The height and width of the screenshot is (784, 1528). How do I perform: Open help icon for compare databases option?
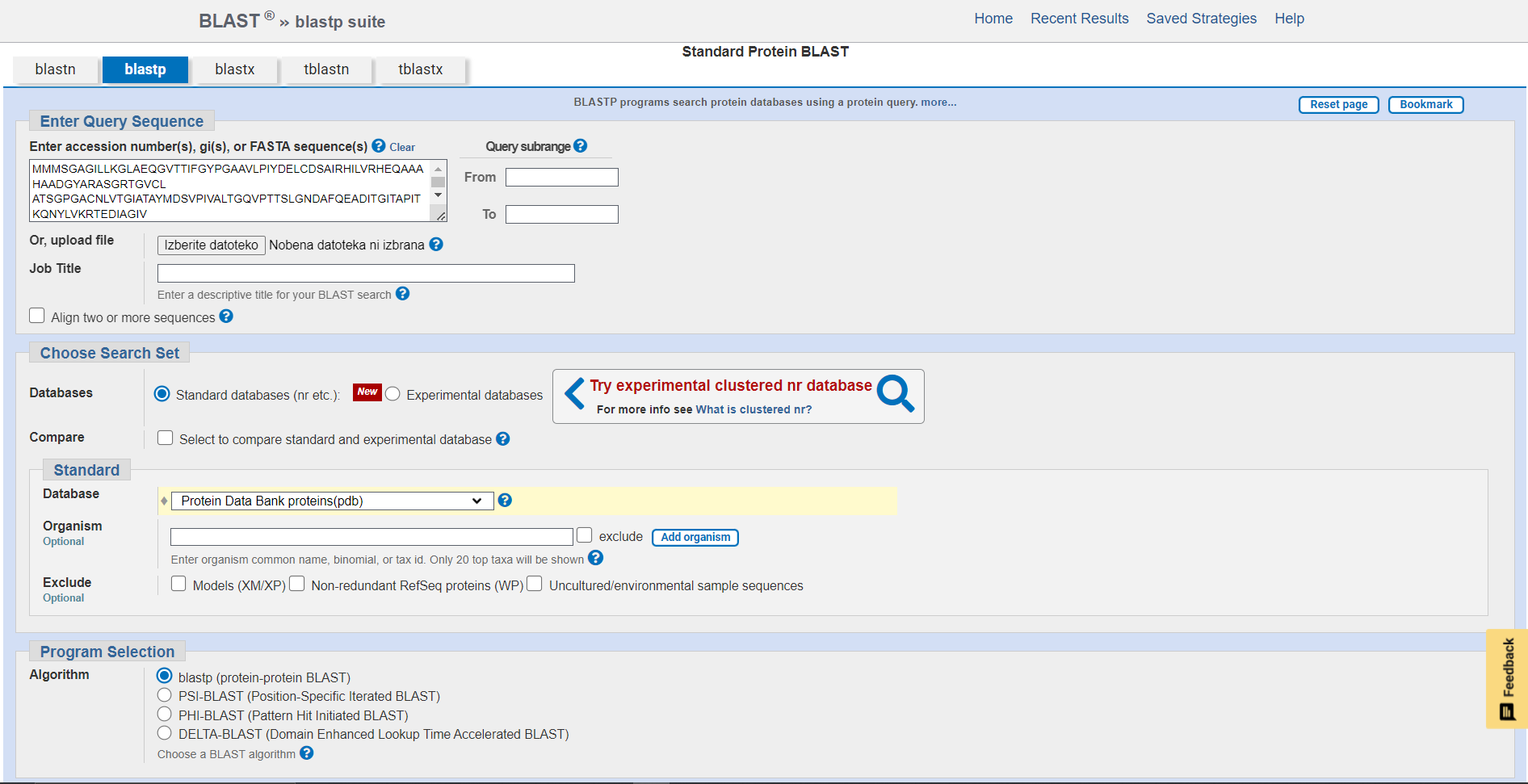[502, 438]
